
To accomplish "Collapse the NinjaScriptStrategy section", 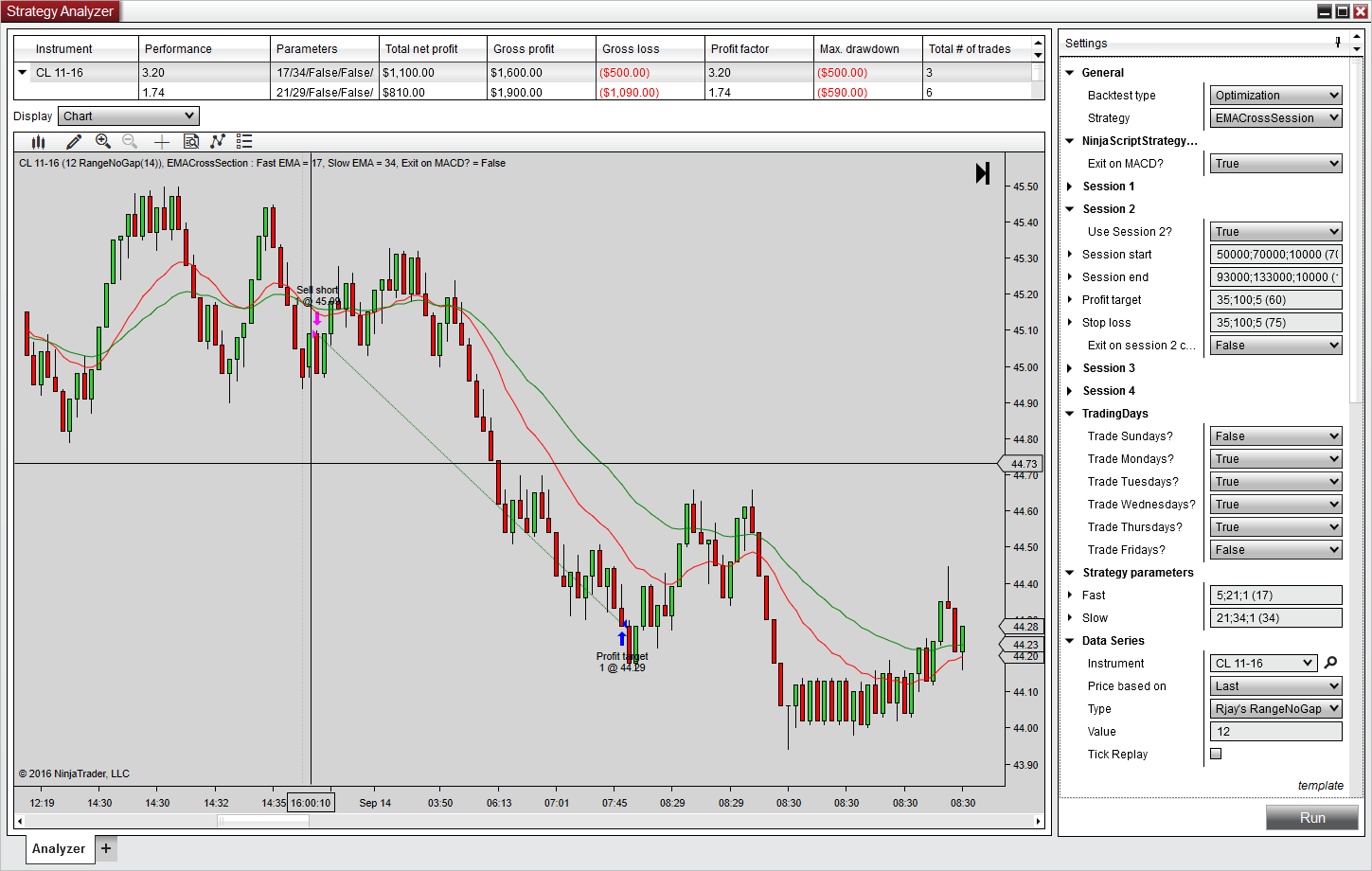I will 1070,141.
